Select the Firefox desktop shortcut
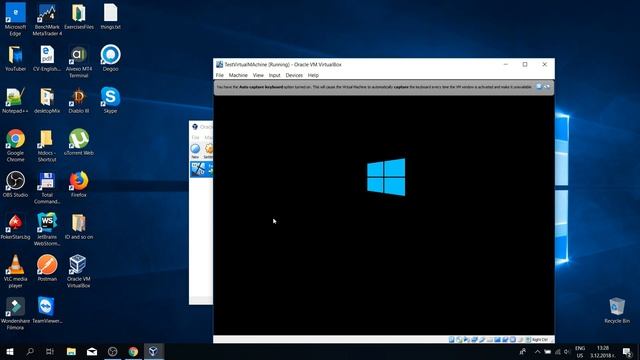This screenshot has width=640, height=360. [79, 185]
